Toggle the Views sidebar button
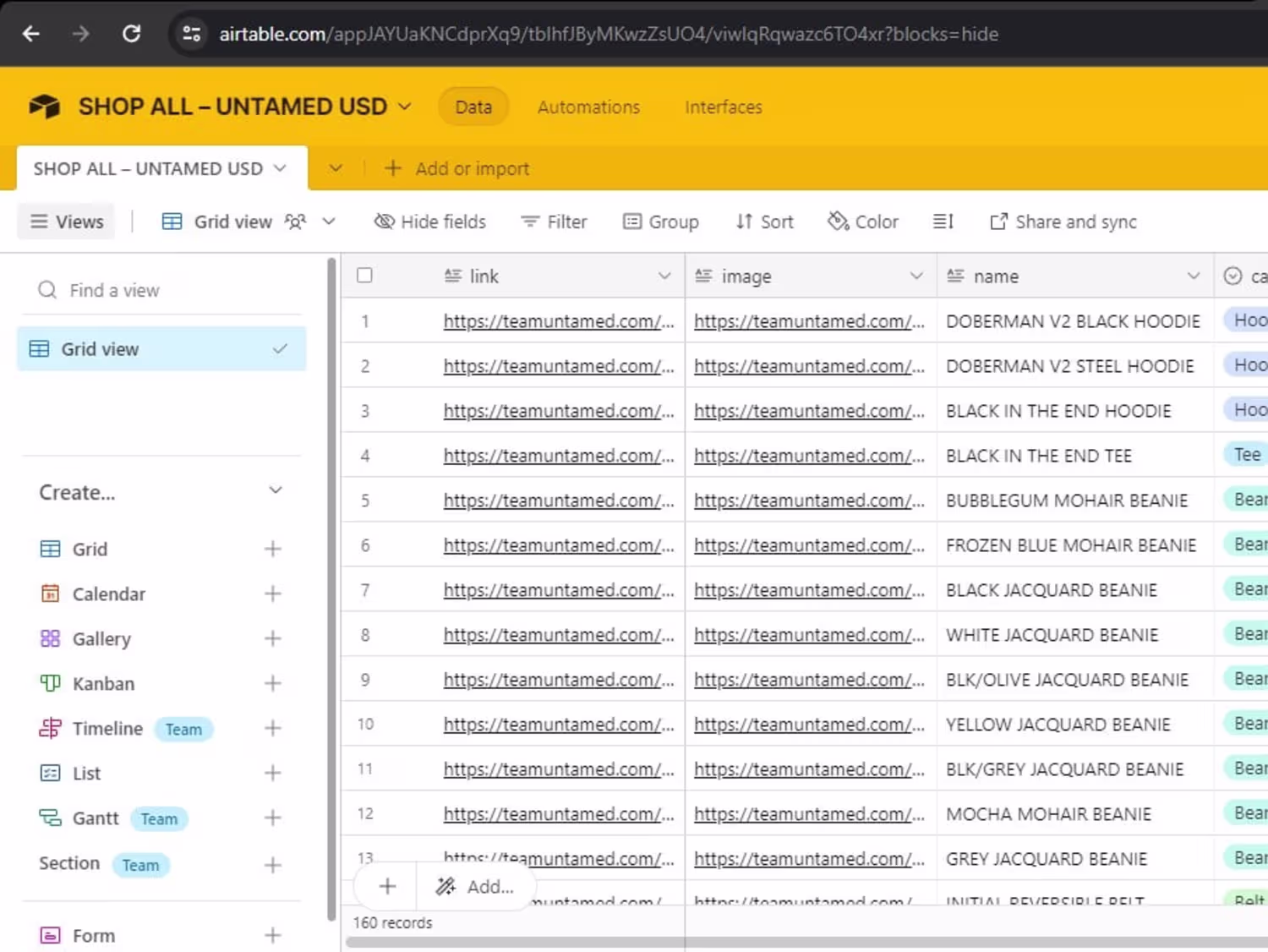Image resolution: width=1268 pixels, height=952 pixels. [x=67, y=222]
